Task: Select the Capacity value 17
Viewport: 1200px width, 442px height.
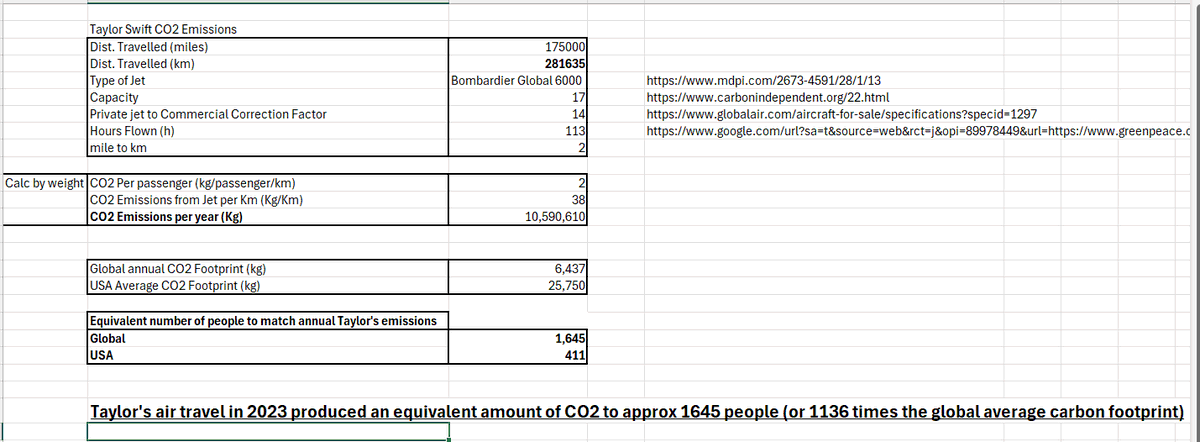Action: click(x=518, y=97)
